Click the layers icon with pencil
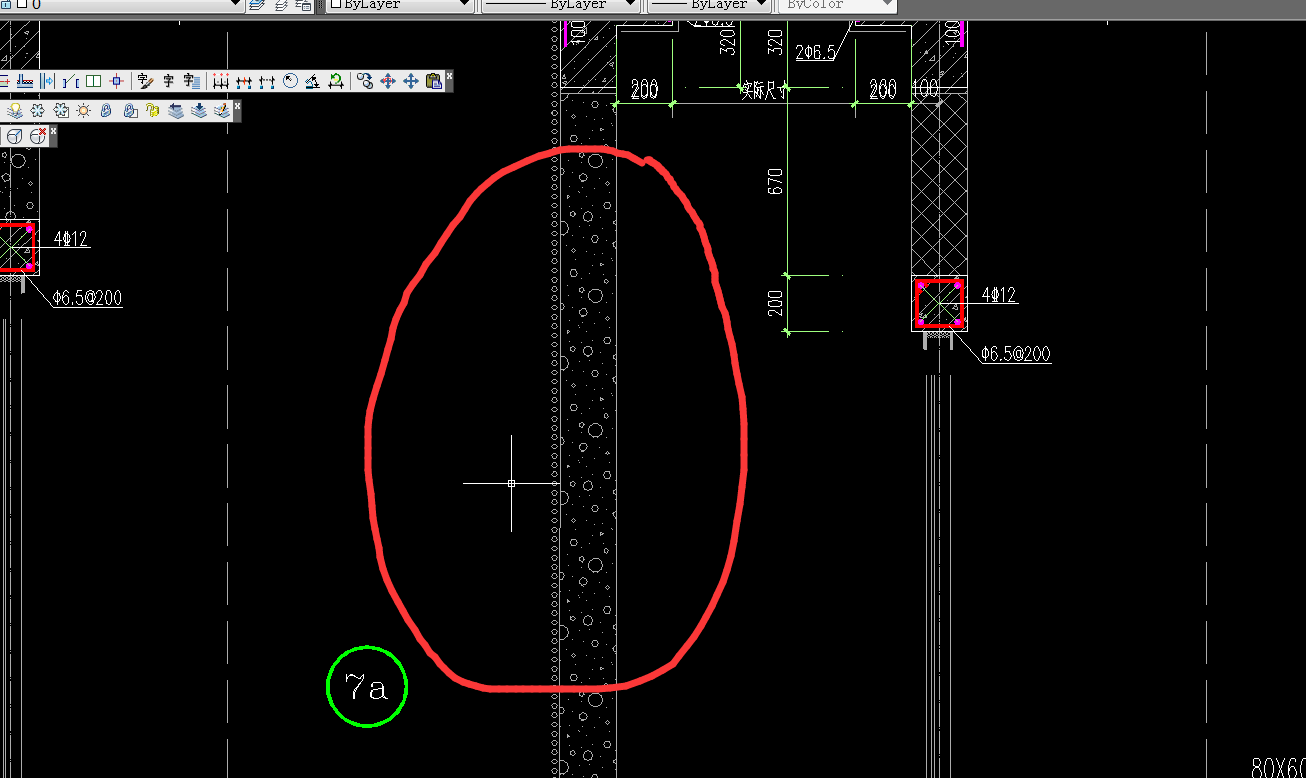1306x778 pixels. coord(222,110)
